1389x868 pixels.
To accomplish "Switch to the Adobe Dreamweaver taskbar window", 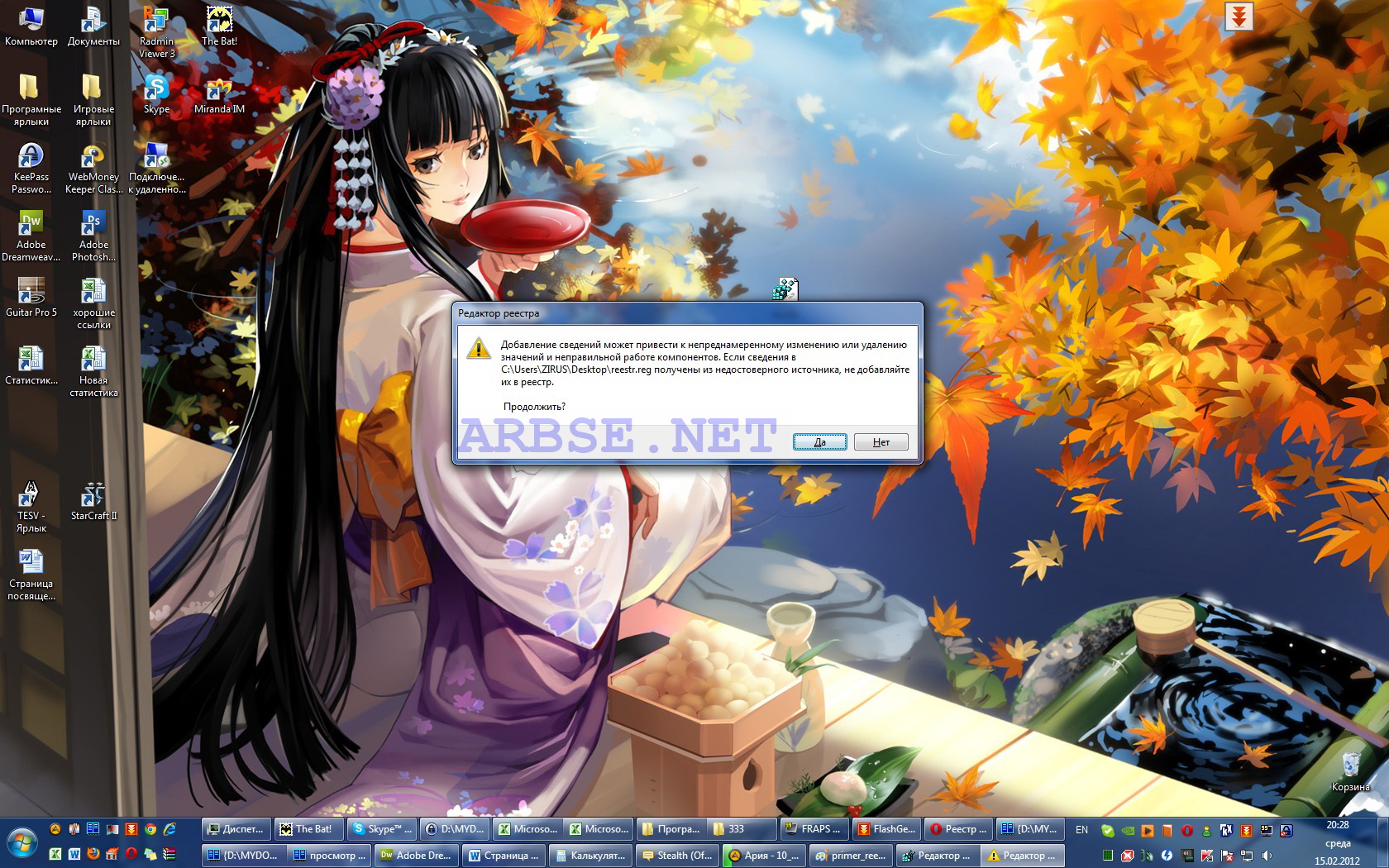I will coord(415,856).
